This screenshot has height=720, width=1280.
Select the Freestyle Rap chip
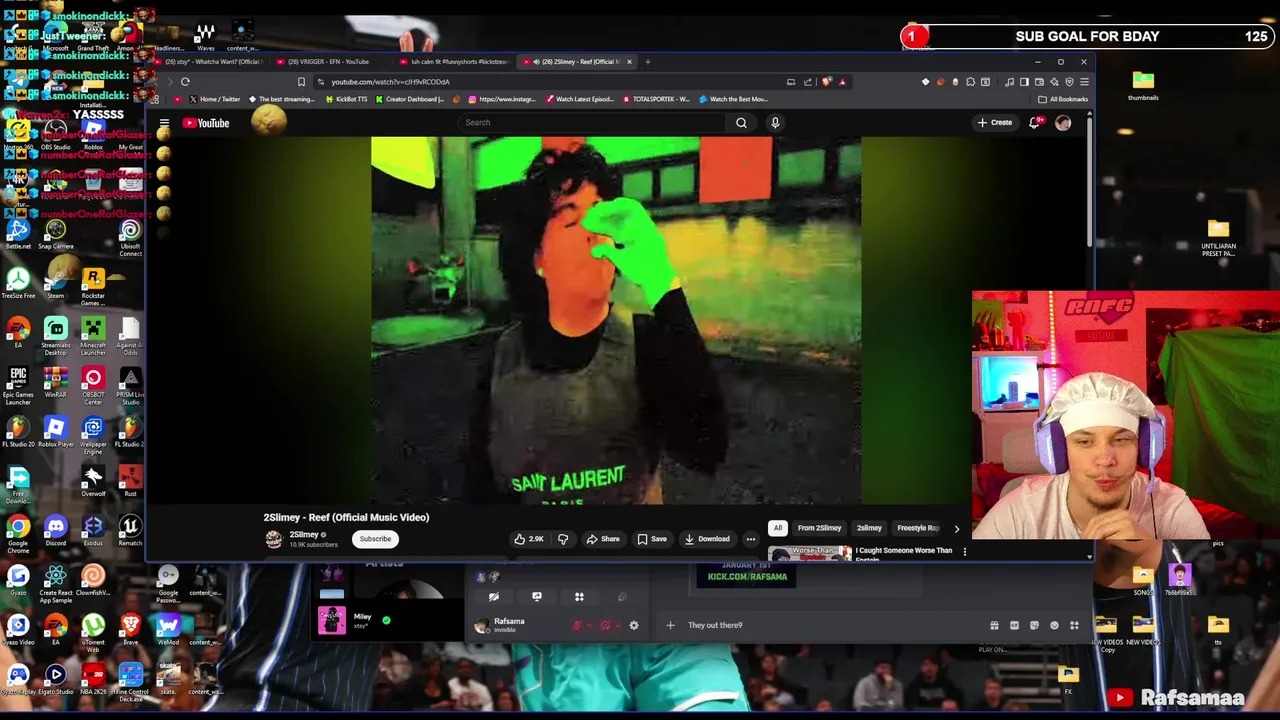click(917, 528)
